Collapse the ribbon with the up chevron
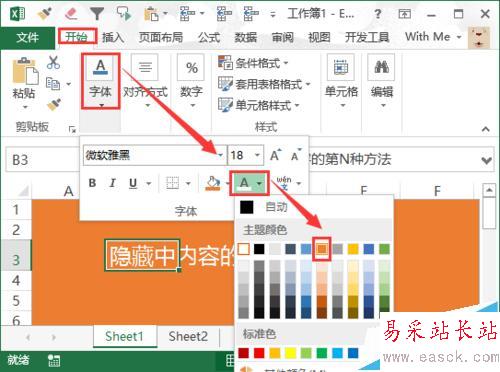 [x=486, y=129]
